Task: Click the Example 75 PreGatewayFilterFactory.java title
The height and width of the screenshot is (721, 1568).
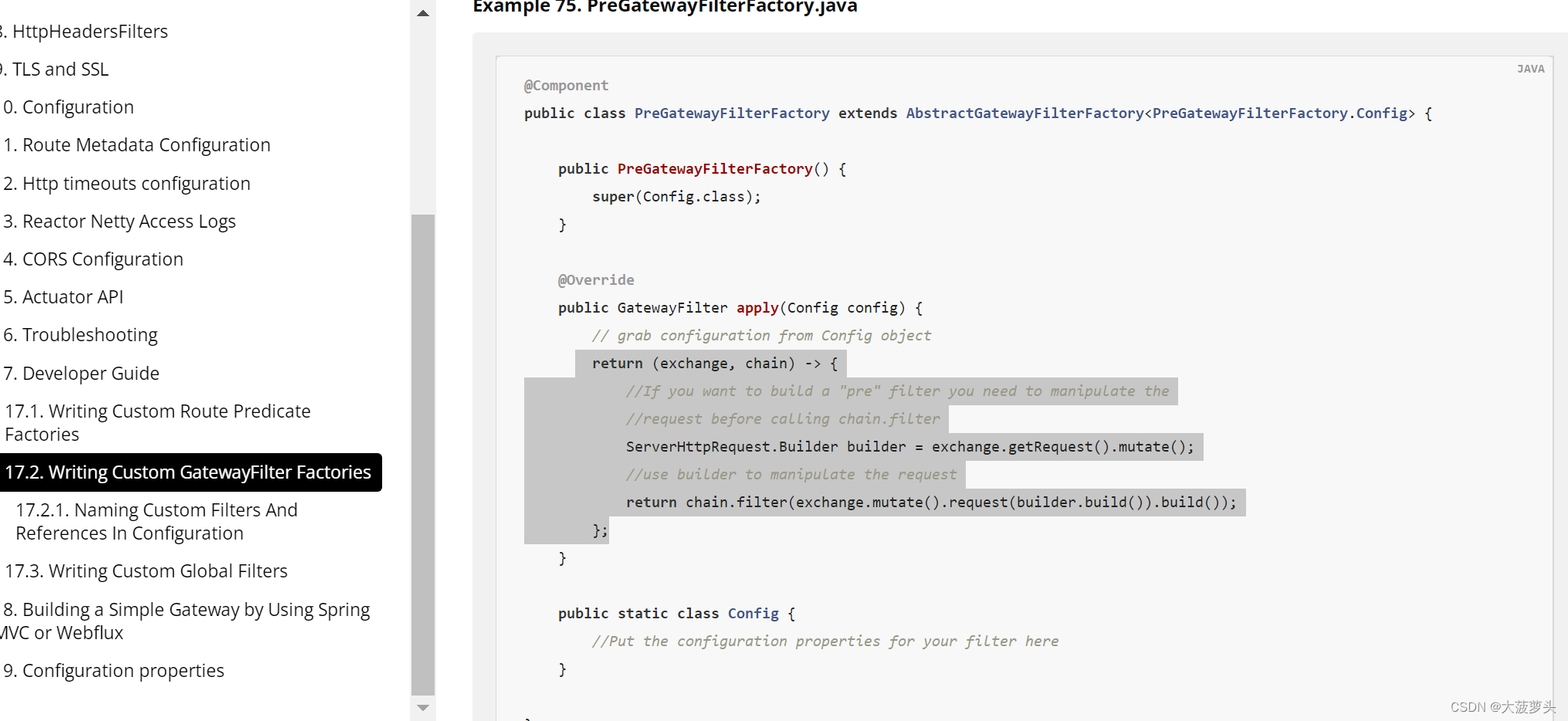Action: 665,7
